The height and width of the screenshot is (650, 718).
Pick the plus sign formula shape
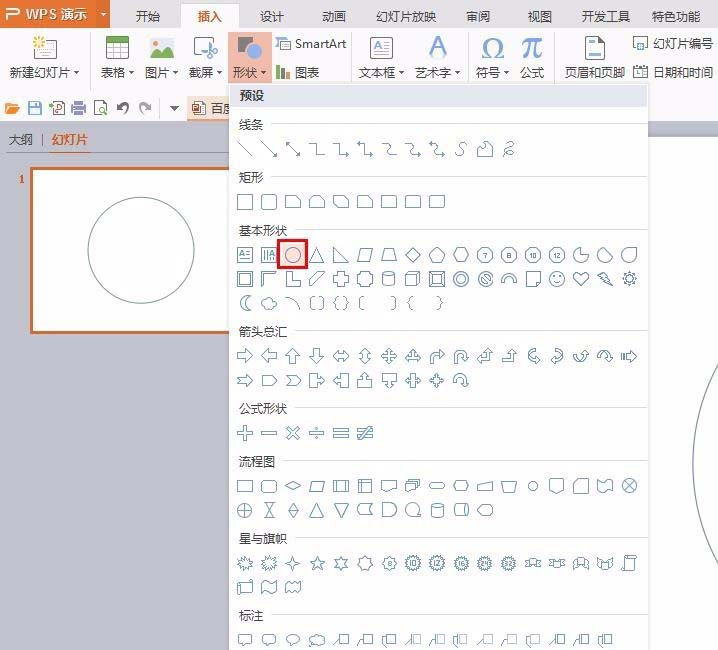[245, 432]
